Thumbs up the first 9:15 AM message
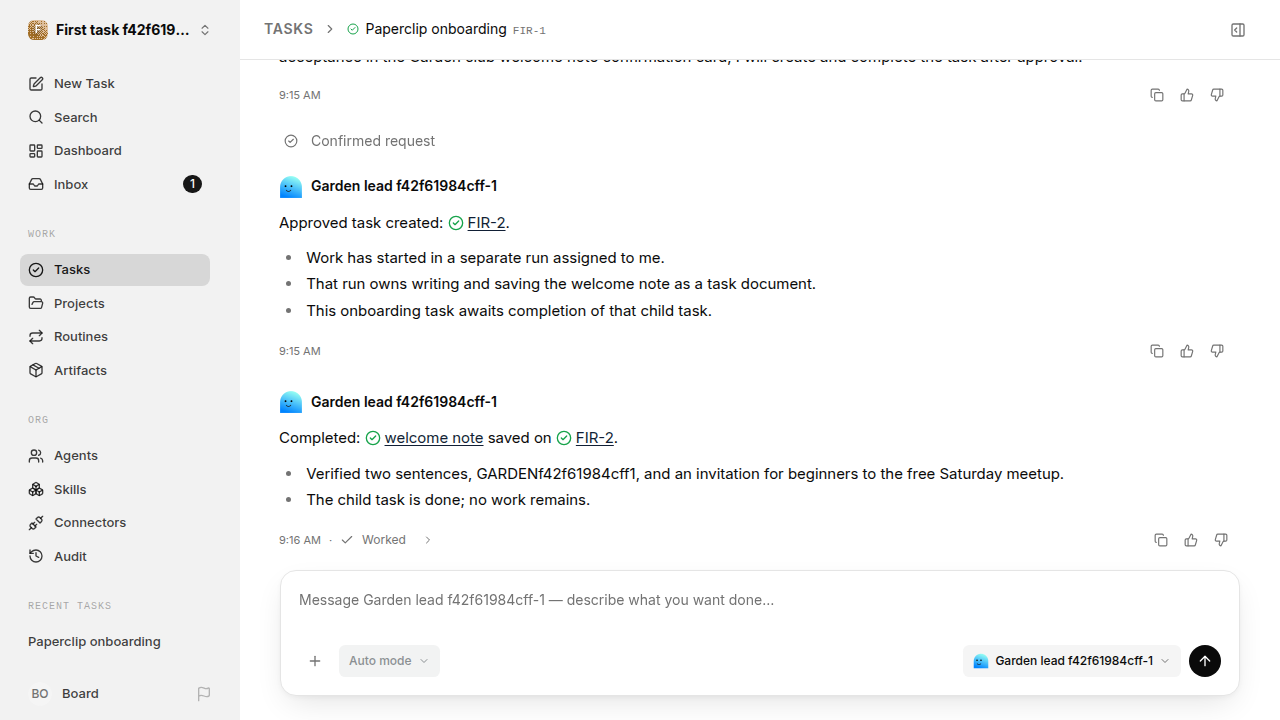The image size is (1280, 720). (1187, 95)
